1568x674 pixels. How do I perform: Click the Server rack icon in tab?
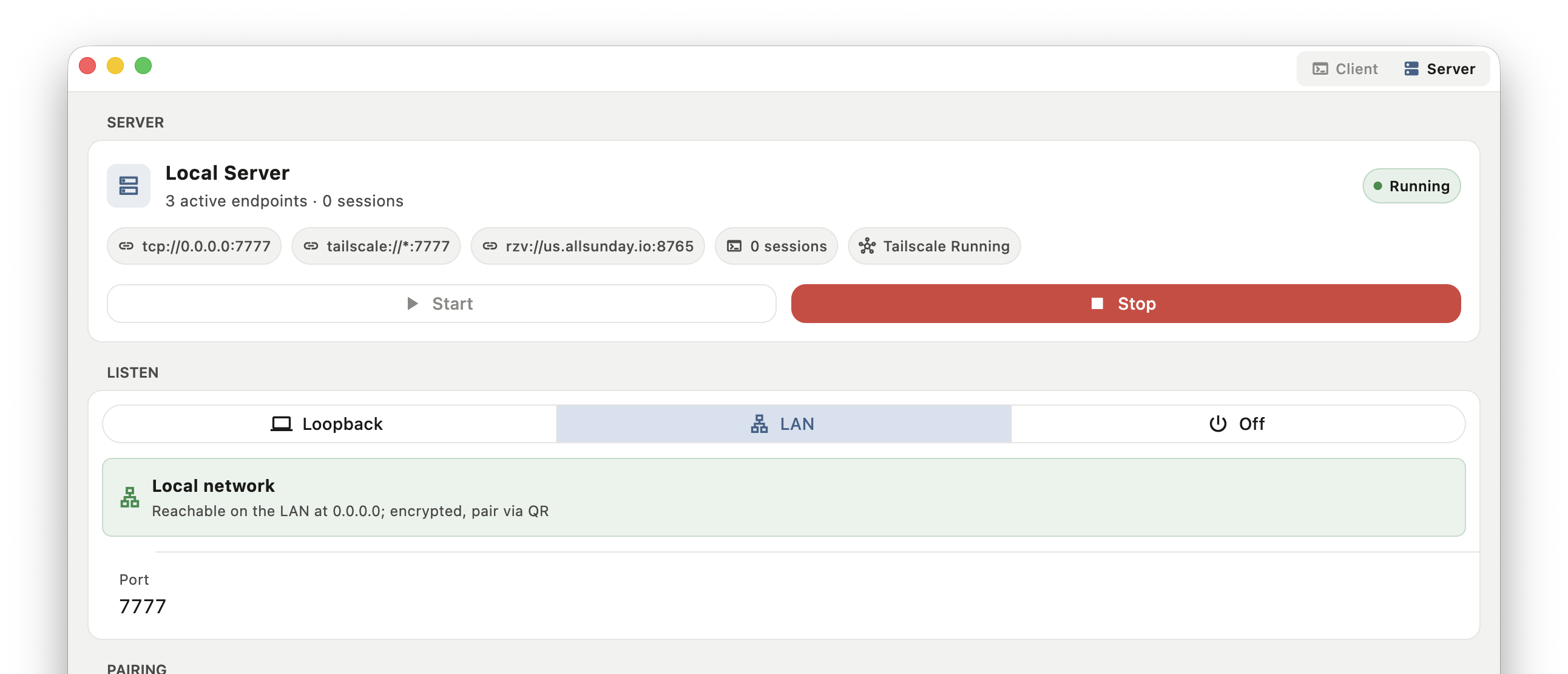point(1411,69)
